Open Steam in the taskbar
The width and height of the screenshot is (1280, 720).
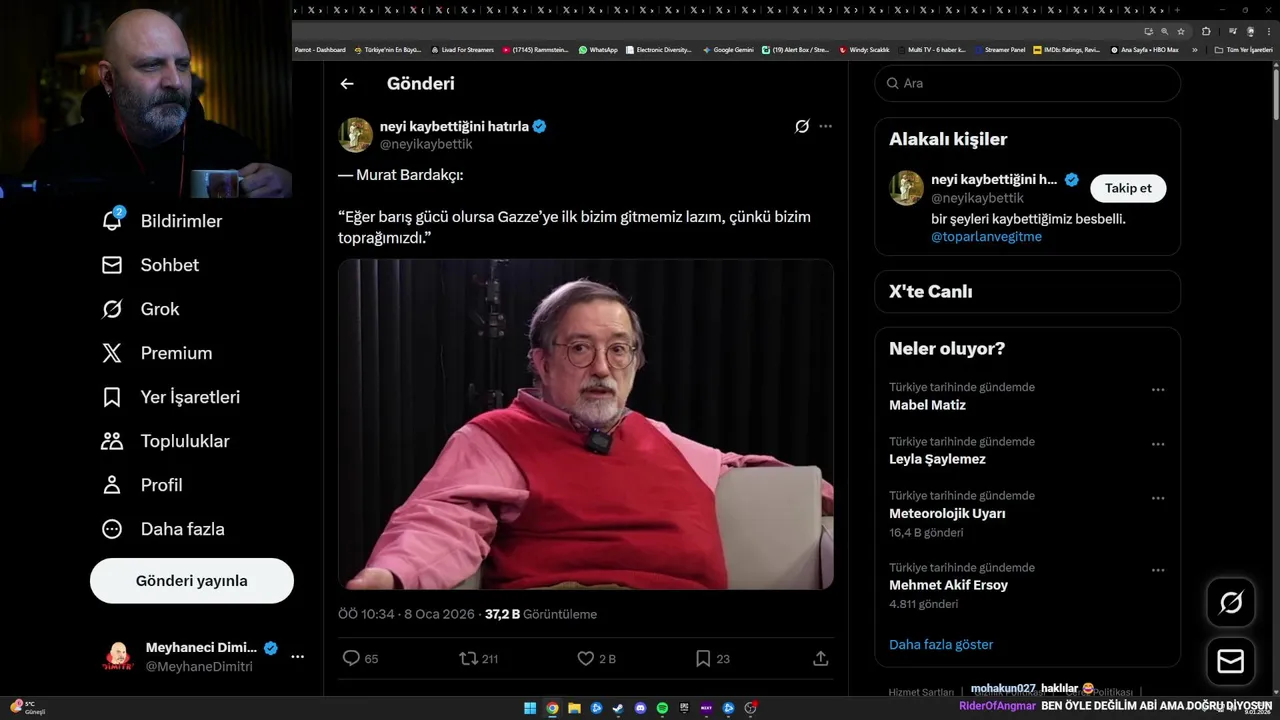tap(618, 708)
